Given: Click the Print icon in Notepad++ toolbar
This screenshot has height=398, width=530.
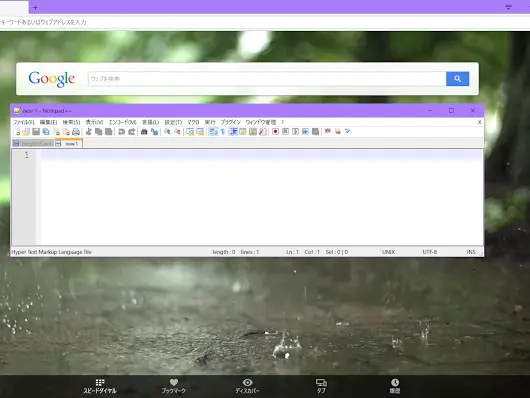Looking at the screenshot, I should (x=76, y=132).
